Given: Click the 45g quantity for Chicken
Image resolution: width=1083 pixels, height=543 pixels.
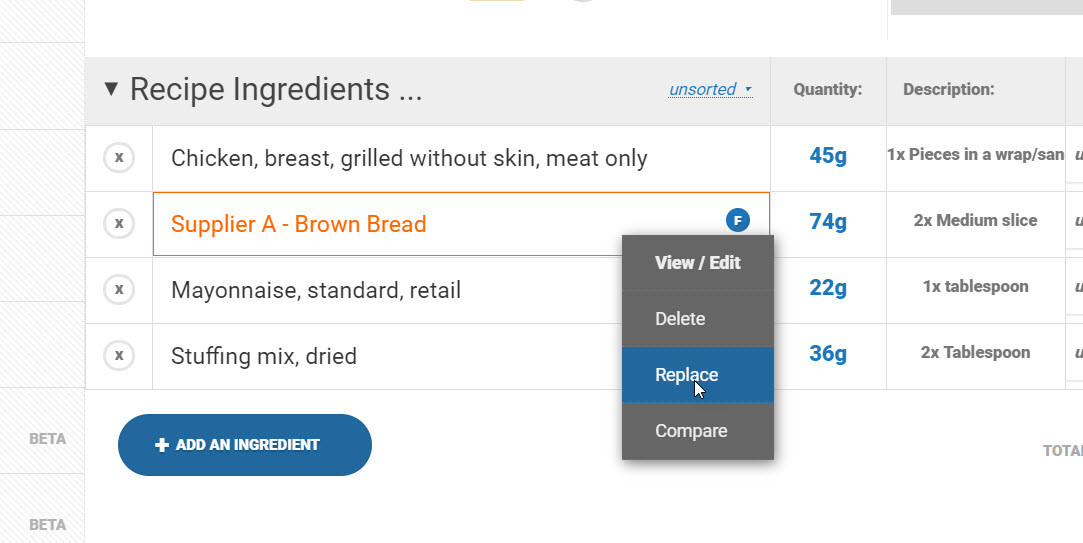Looking at the screenshot, I should pyautogui.click(x=828, y=156).
